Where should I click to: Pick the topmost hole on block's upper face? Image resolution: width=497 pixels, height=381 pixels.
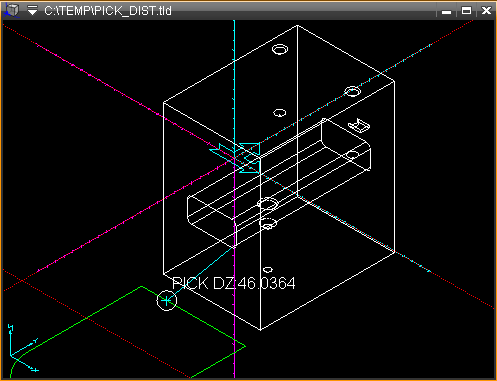tap(280, 49)
